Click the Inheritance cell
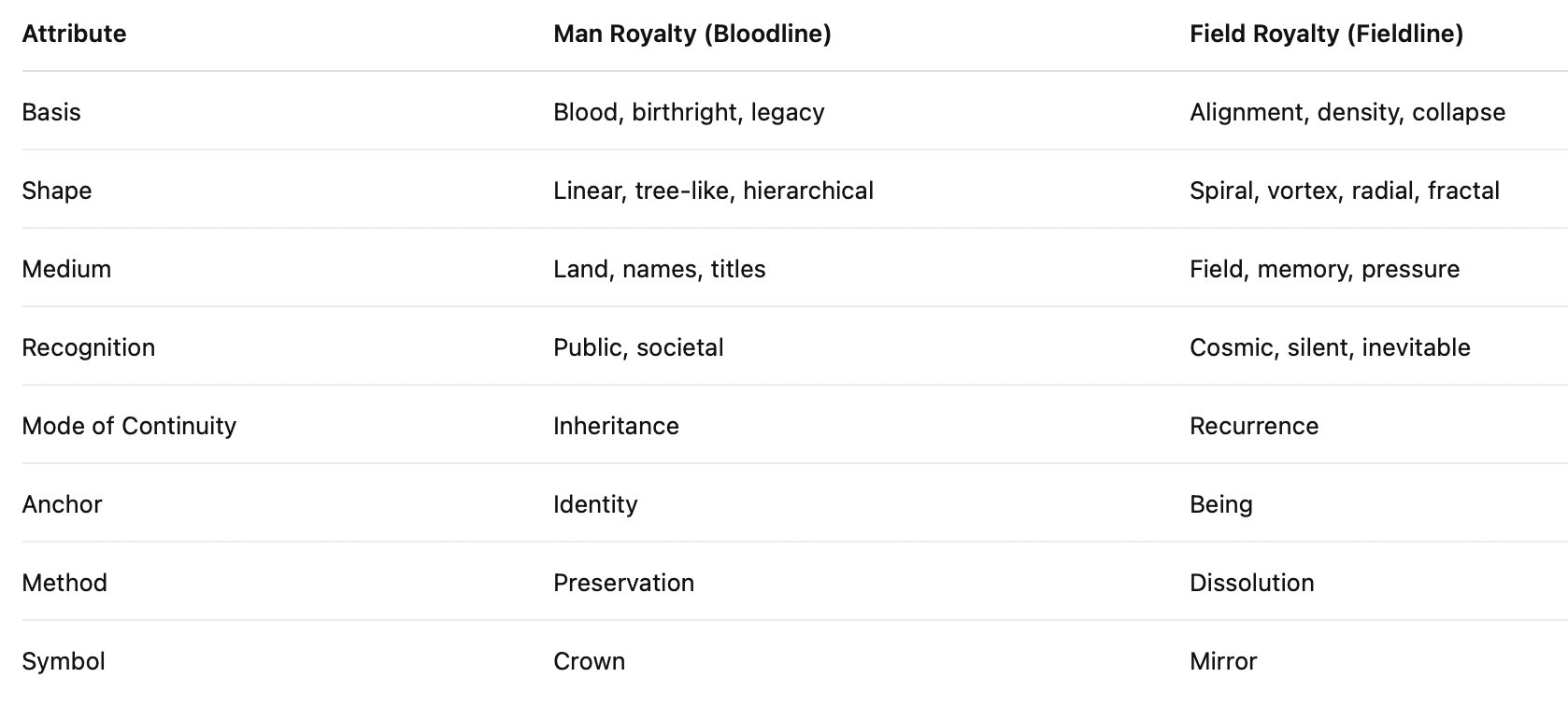This screenshot has width=1568, height=706. click(x=616, y=426)
